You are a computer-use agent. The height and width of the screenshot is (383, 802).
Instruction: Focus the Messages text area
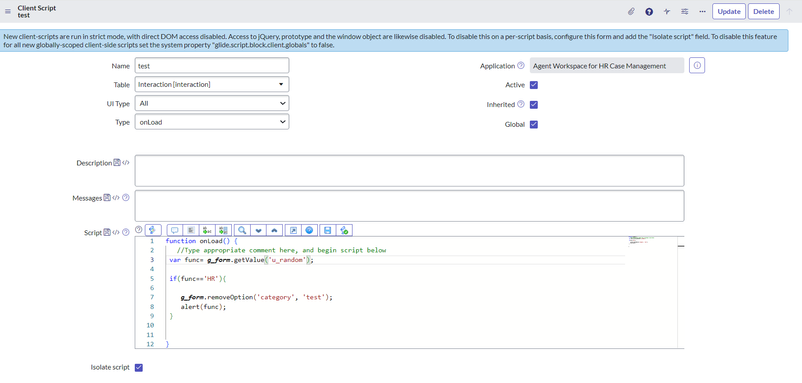409,206
